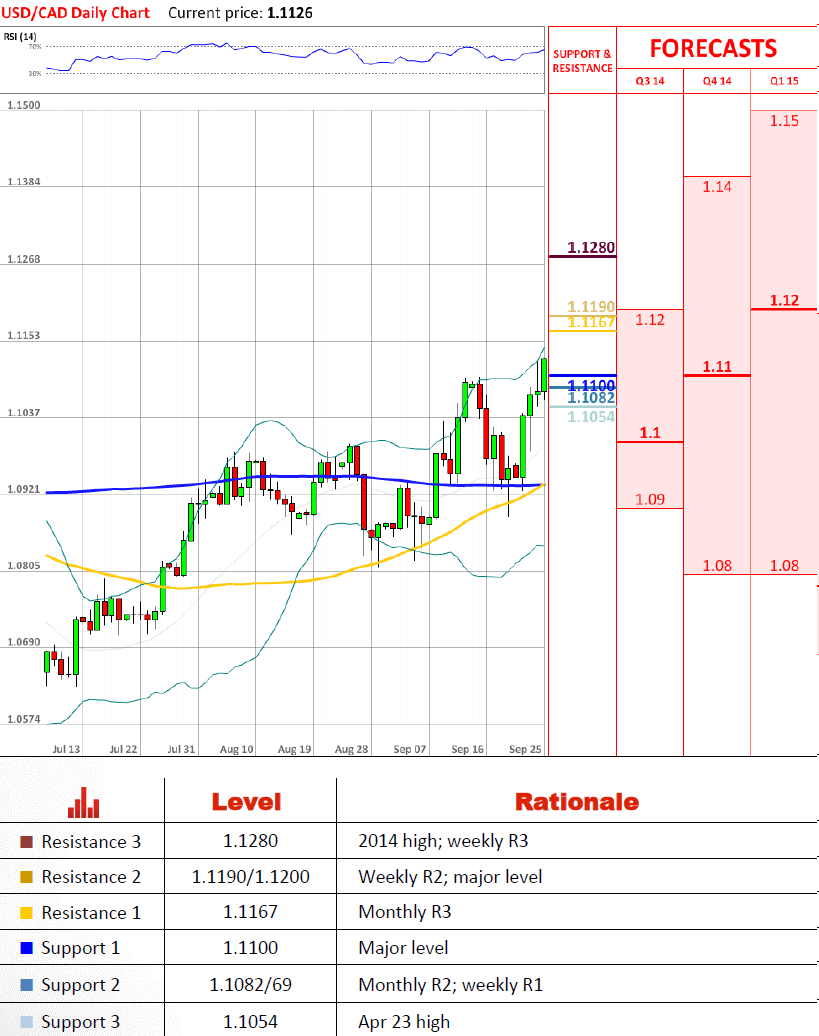Click the gold Resistance 2 color swatch
Viewport: 819px width, 1036px height.
26,877
